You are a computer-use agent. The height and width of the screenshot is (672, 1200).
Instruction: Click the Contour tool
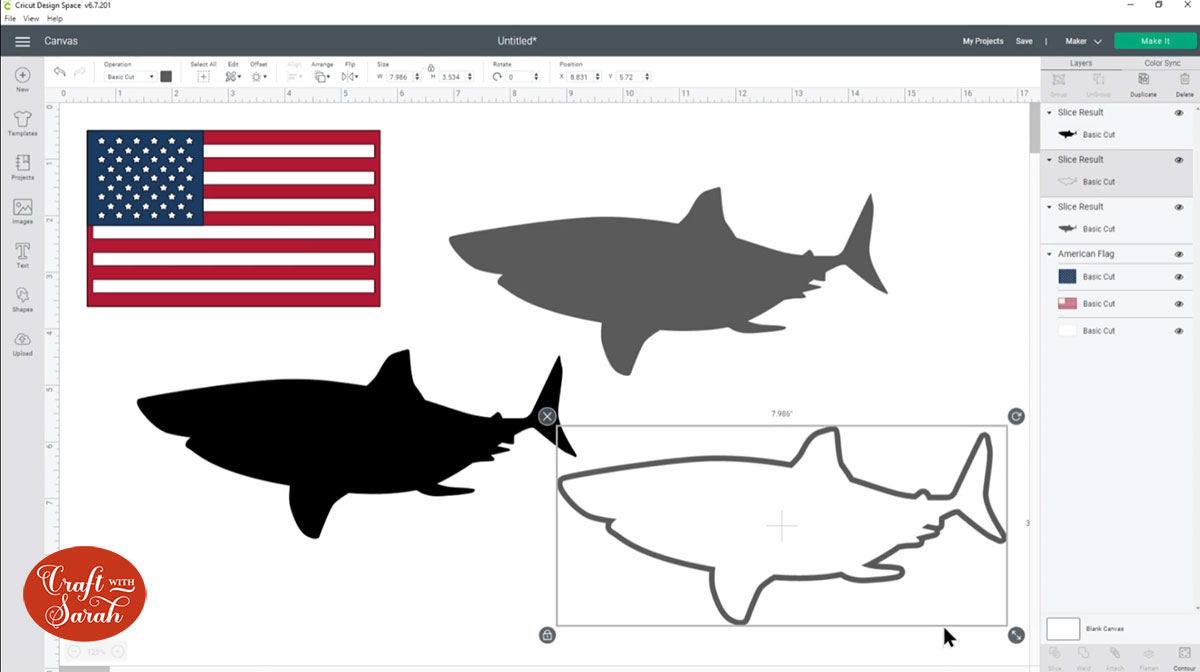click(x=1184, y=658)
